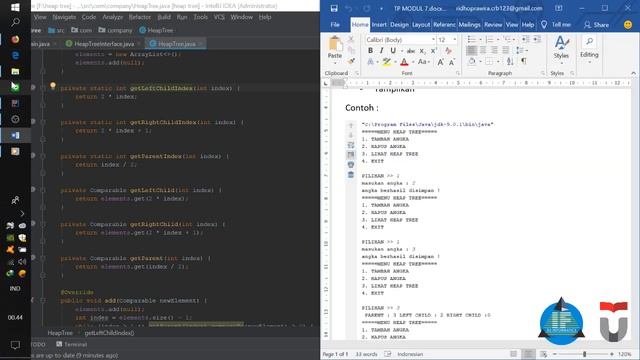Toggle show paragraph marks pilcrow
Image resolution: width=640 pixels, height=360 pixels.
(524, 61)
